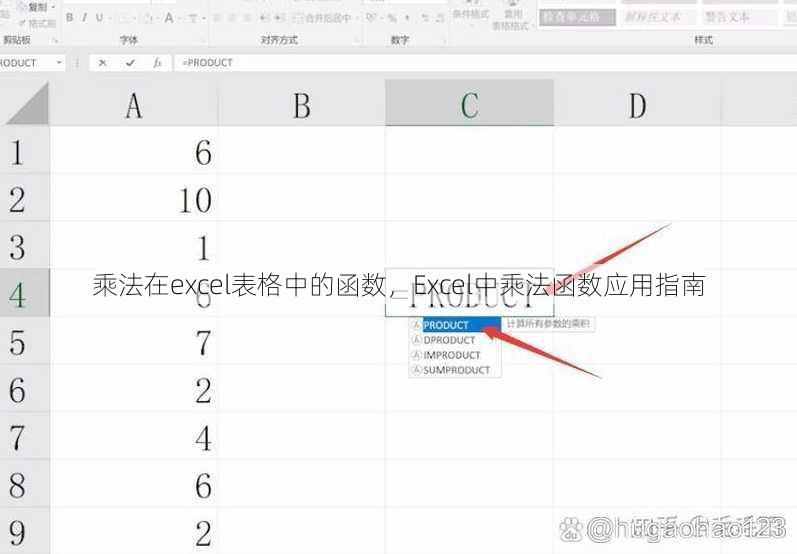Click the active cell C4 with =PRODUCT

tap(469, 293)
